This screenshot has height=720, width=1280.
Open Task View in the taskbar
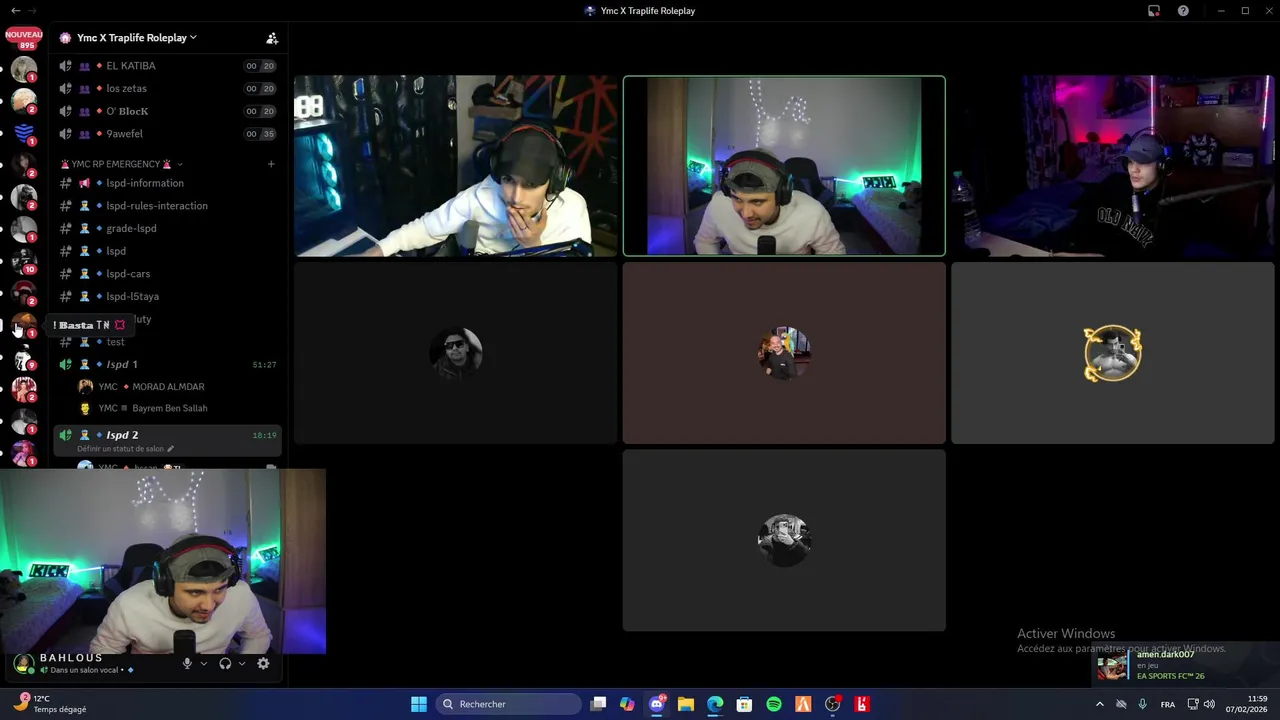click(x=598, y=704)
